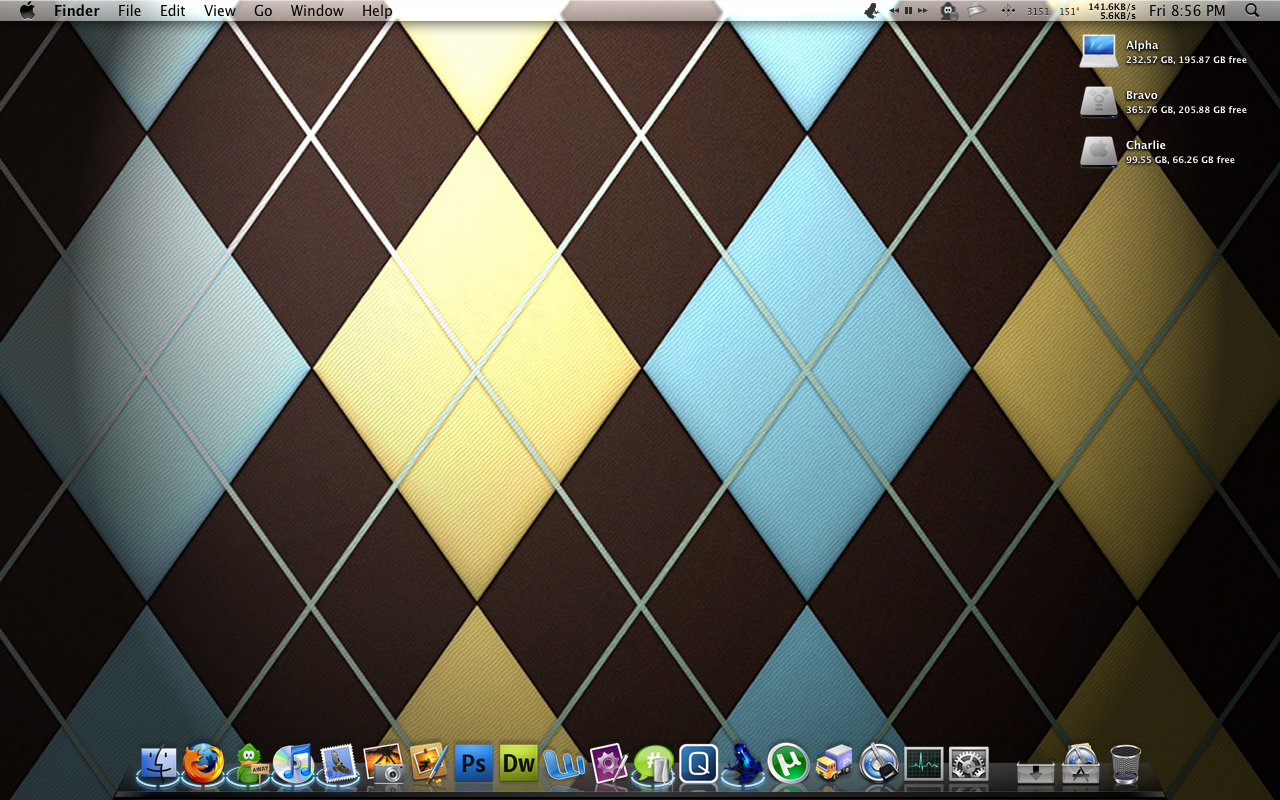
Task: Open Spotlight search magnifier
Action: coord(1253,11)
